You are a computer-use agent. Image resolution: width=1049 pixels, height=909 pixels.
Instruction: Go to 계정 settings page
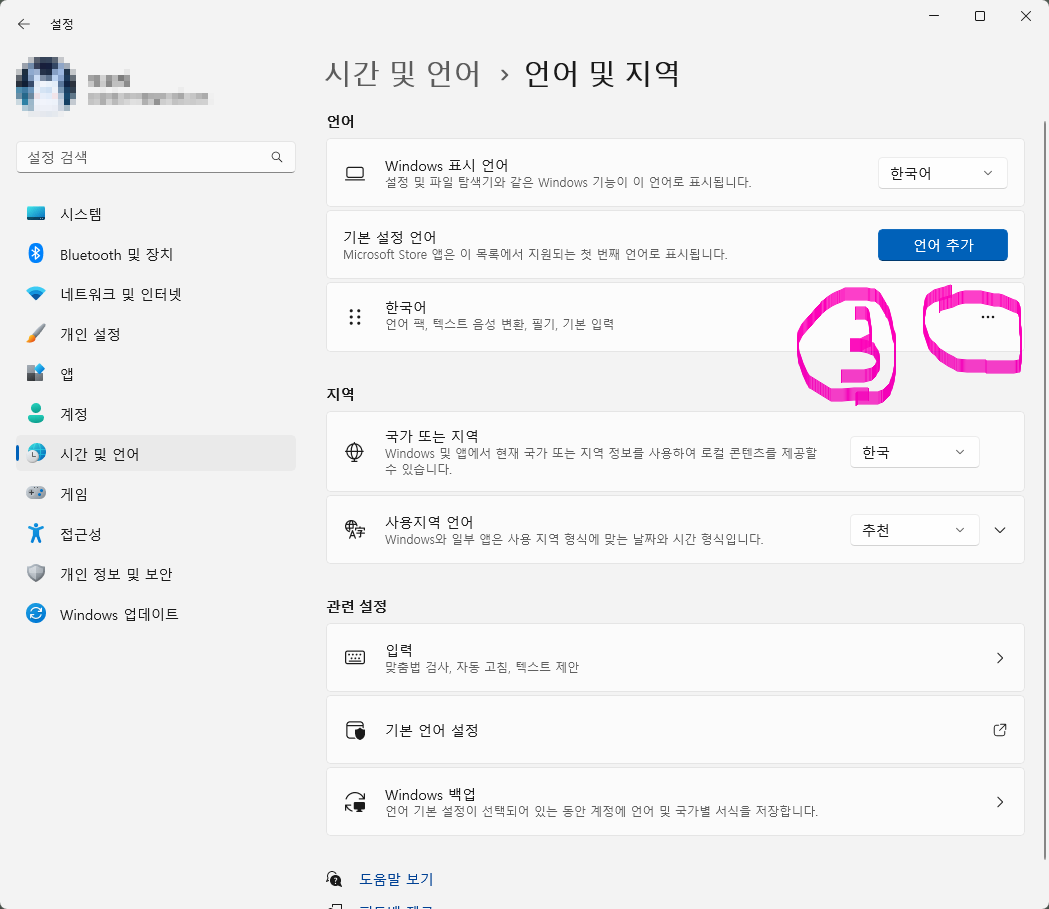(156, 413)
